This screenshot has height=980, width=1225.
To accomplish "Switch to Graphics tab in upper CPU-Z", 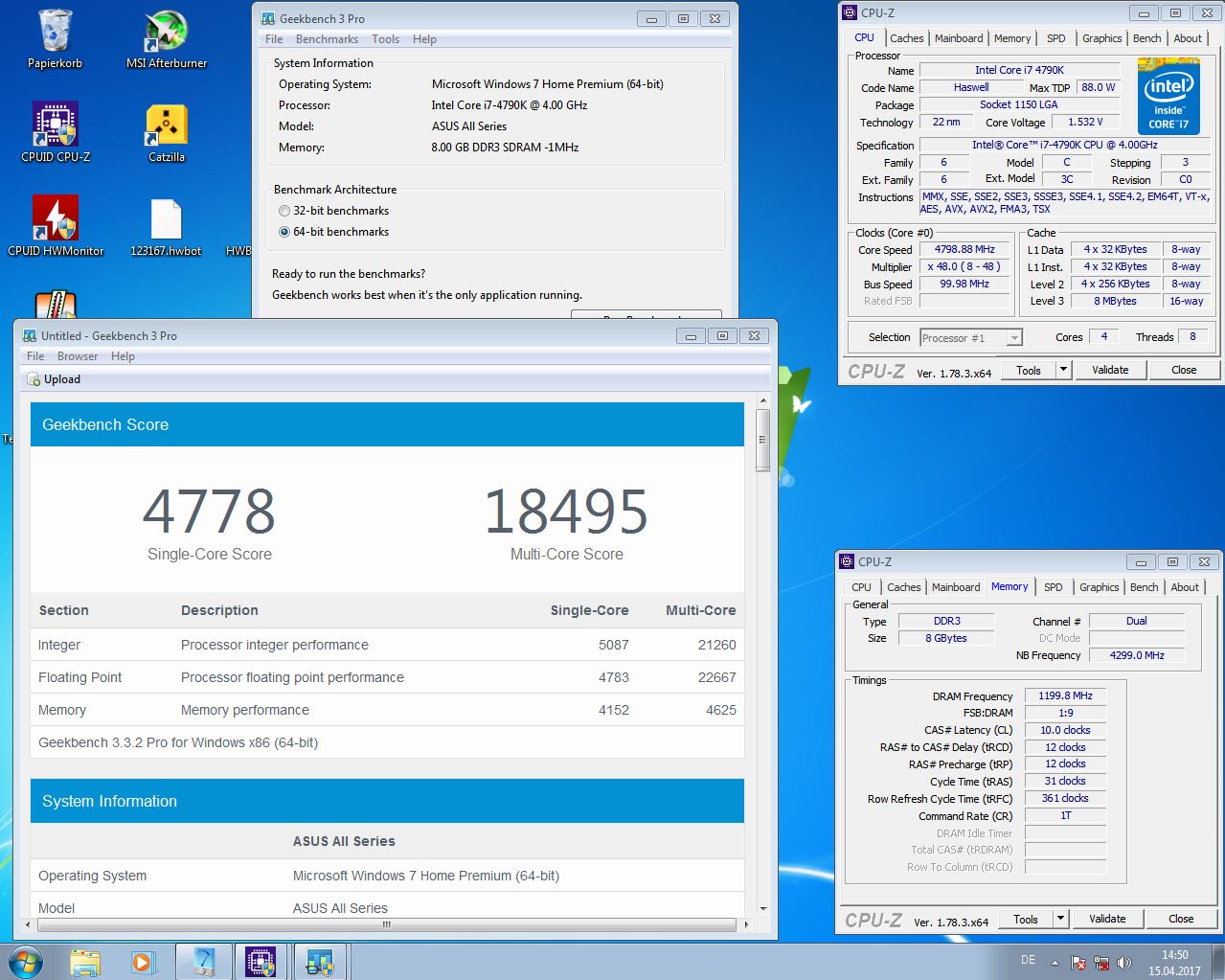I will point(1101,38).
